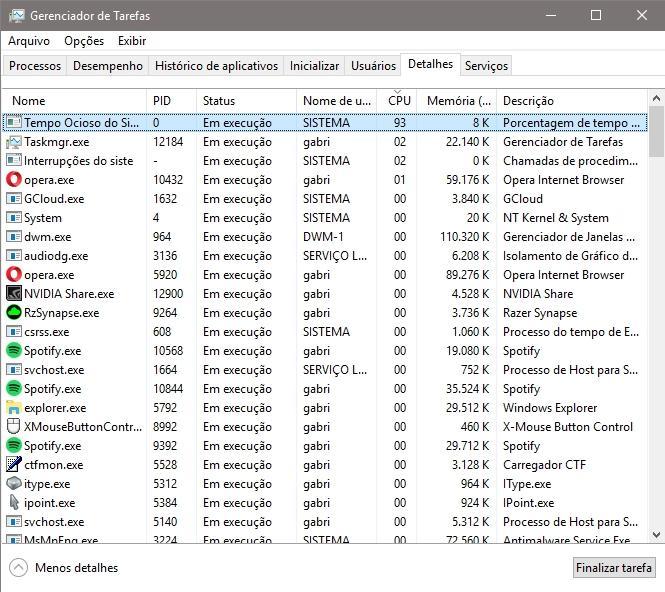Click user name DWM-1

coord(323,237)
